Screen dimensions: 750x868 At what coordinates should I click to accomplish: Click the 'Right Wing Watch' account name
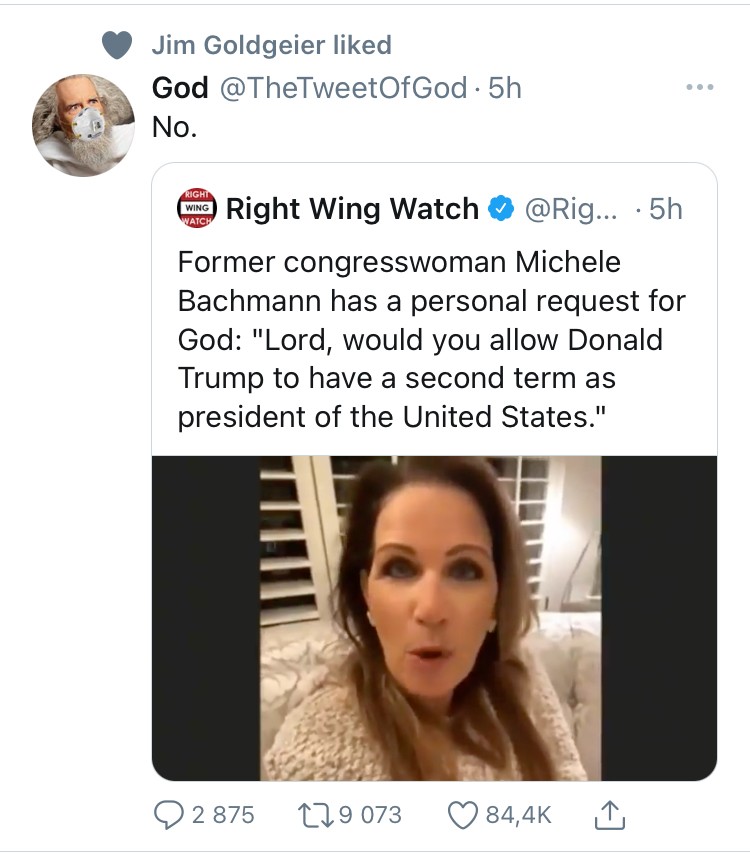(352, 209)
